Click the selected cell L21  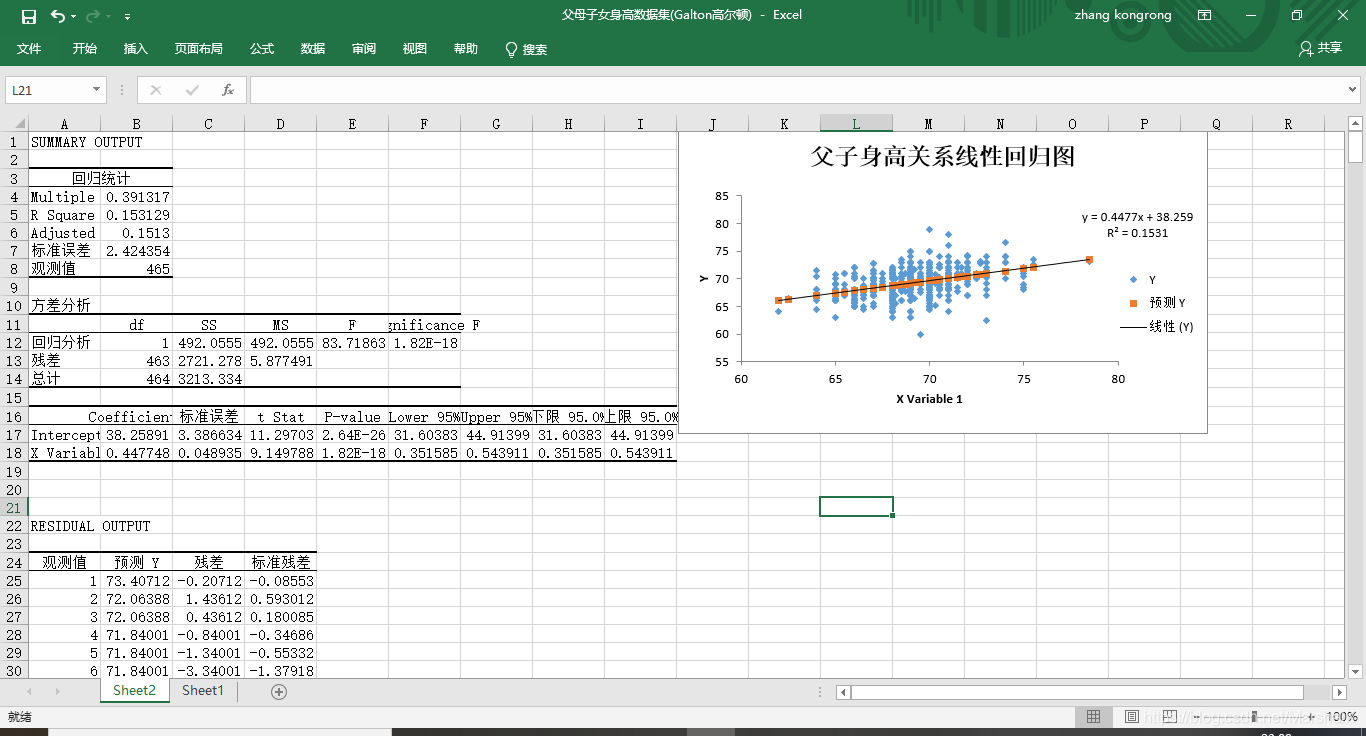pos(856,506)
